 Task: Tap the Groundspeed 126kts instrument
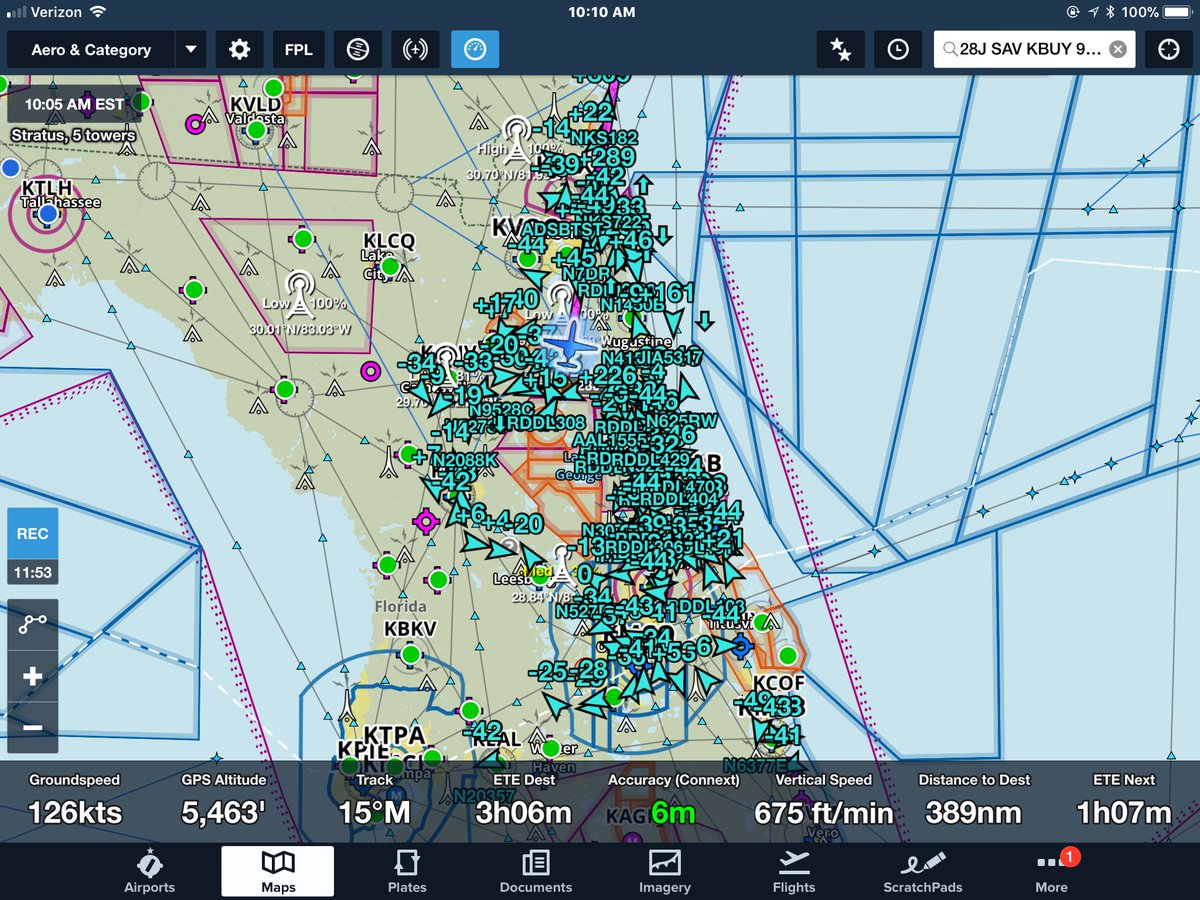(x=74, y=801)
